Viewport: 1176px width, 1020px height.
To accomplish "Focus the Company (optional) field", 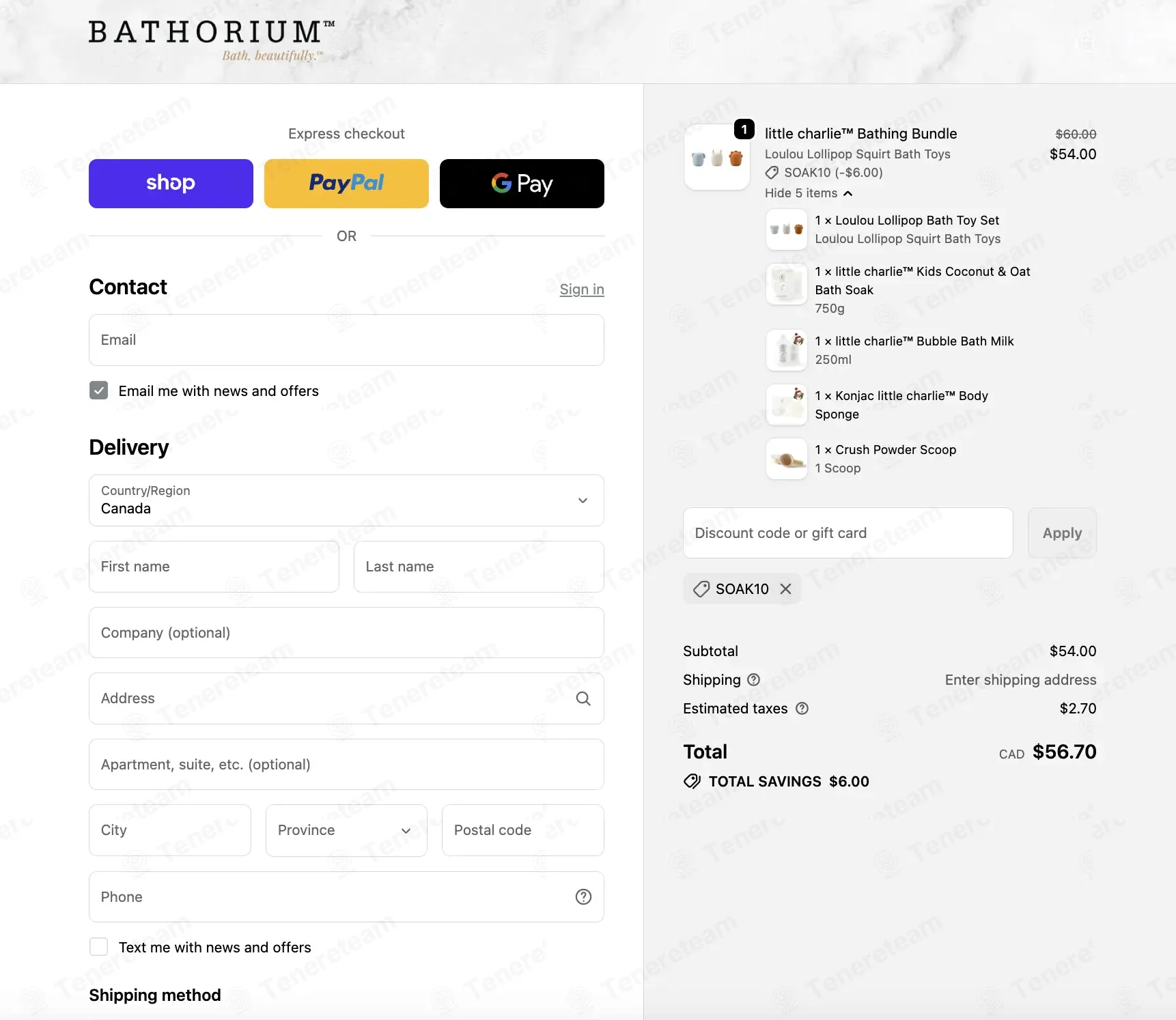I will (346, 633).
